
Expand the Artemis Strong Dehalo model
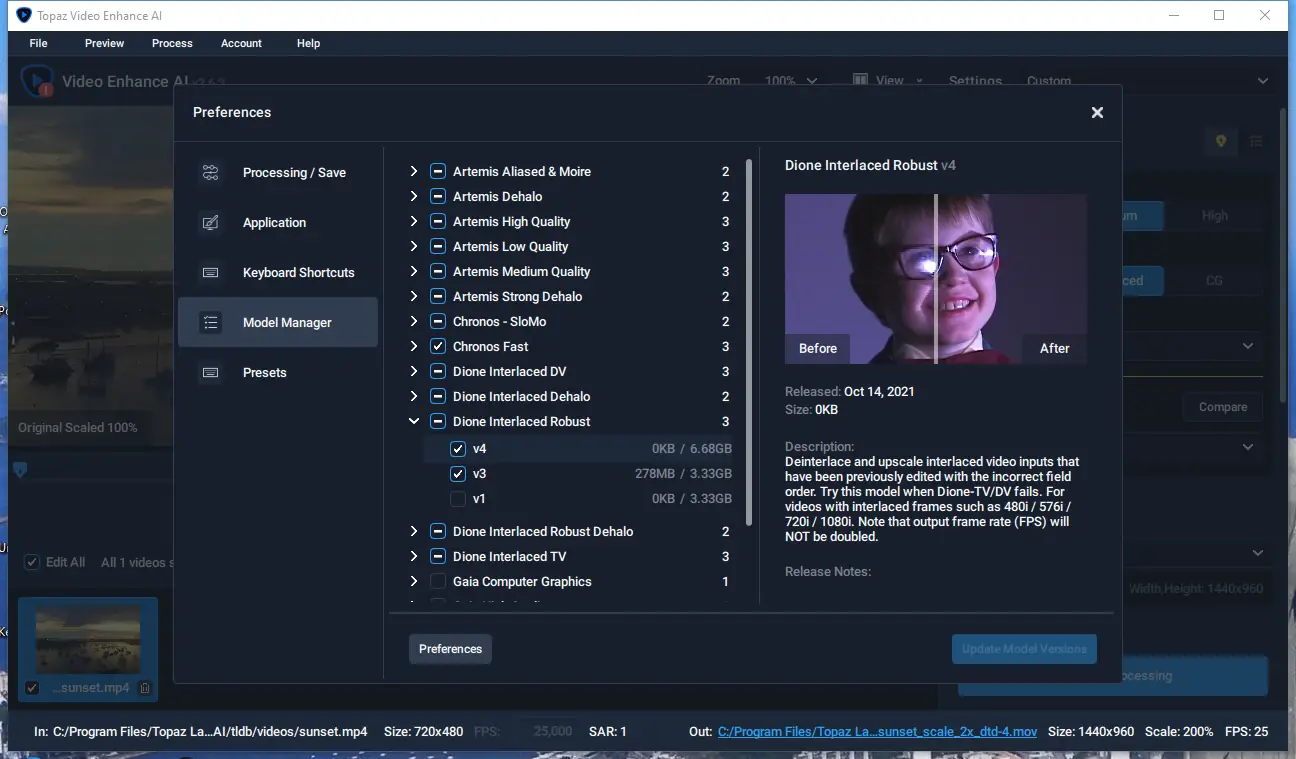pyautogui.click(x=414, y=297)
